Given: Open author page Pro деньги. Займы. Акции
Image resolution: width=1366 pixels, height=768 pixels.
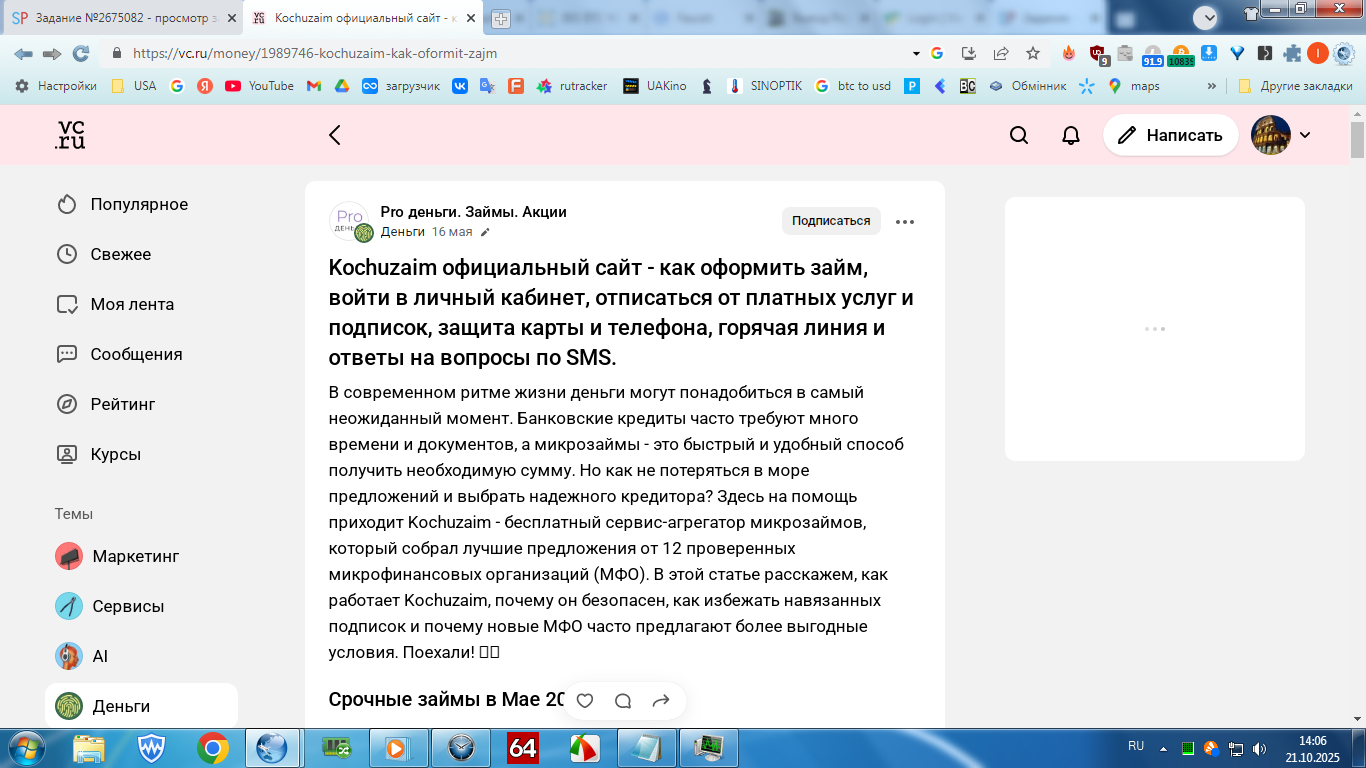Looking at the screenshot, I should click(473, 212).
